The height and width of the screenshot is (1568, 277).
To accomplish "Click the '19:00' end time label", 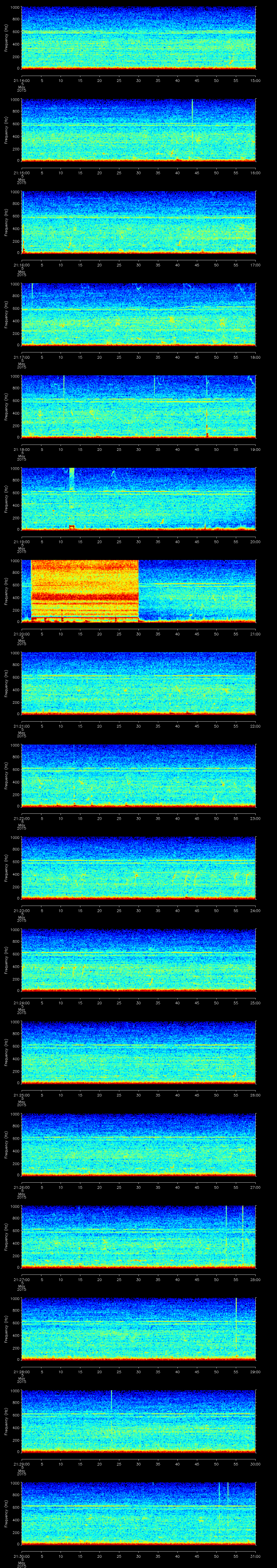I will (x=255, y=449).
